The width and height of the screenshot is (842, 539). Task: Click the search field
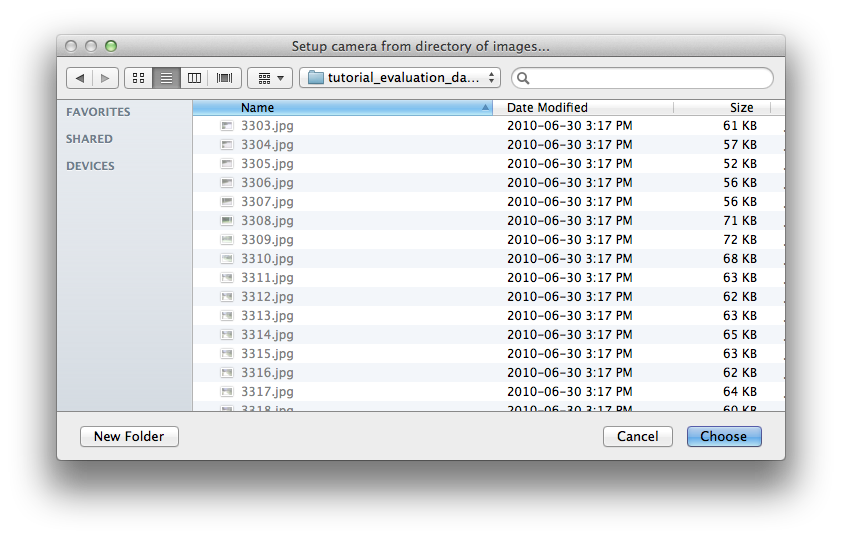[642, 78]
